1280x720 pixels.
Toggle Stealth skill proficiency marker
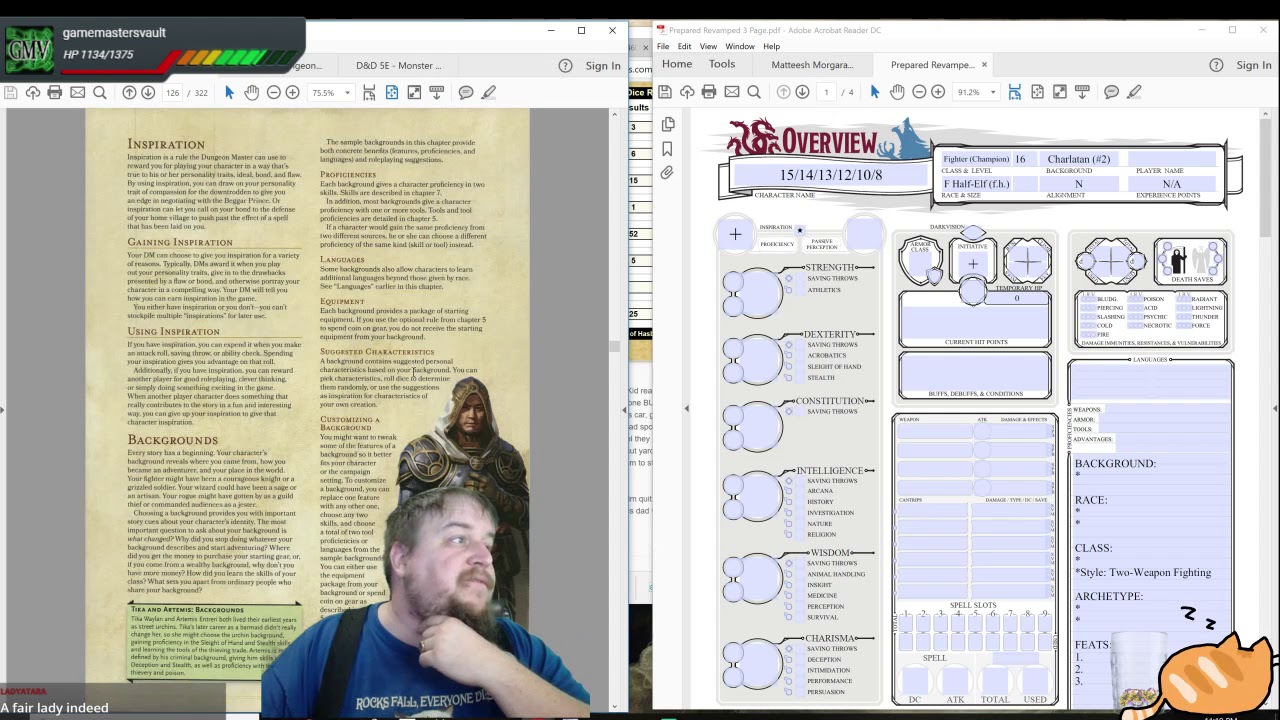click(789, 377)
